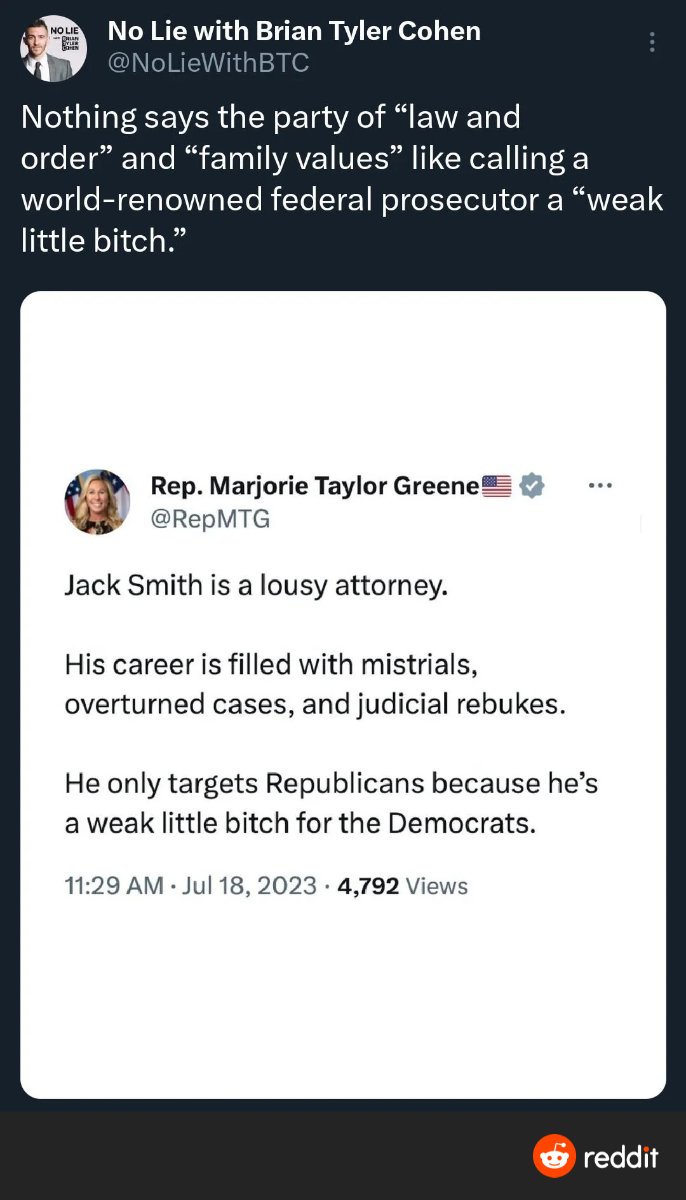Click the verified checkmark badge

pyautogui.click(x=531, y=486)
